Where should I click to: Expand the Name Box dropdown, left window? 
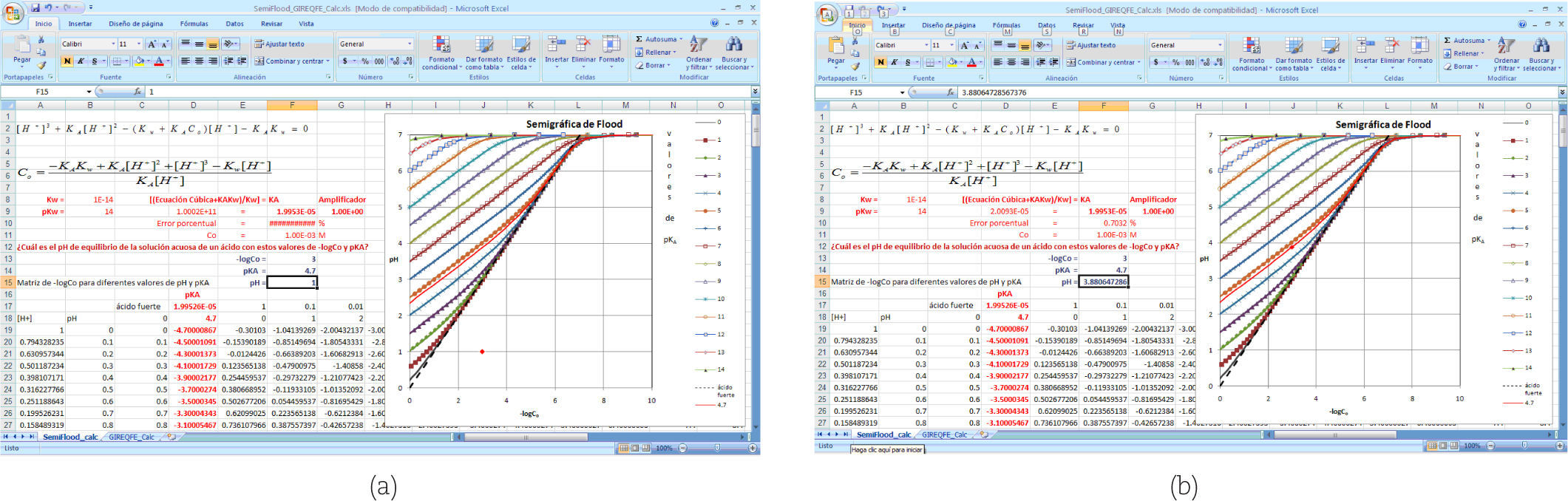[89, 92]
